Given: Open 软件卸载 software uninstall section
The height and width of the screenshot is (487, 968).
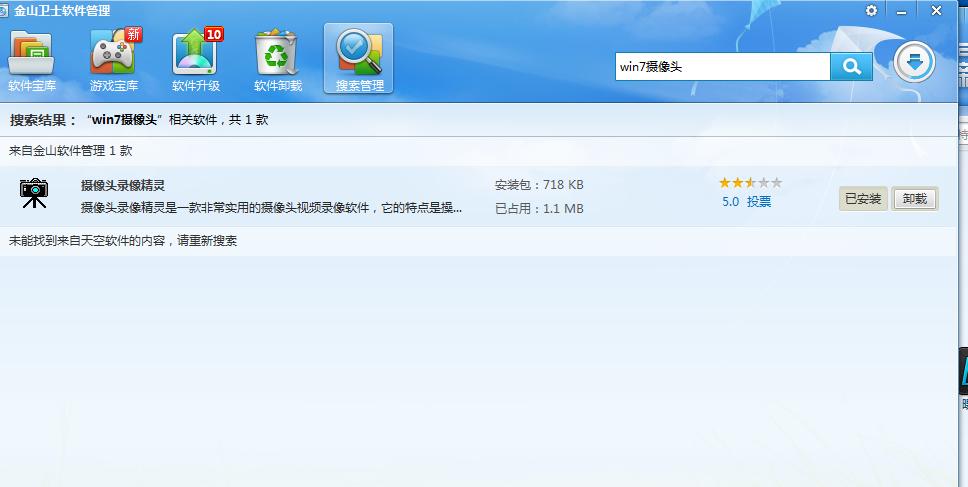Looking at the screenshot, I should [x=278, y=60].
